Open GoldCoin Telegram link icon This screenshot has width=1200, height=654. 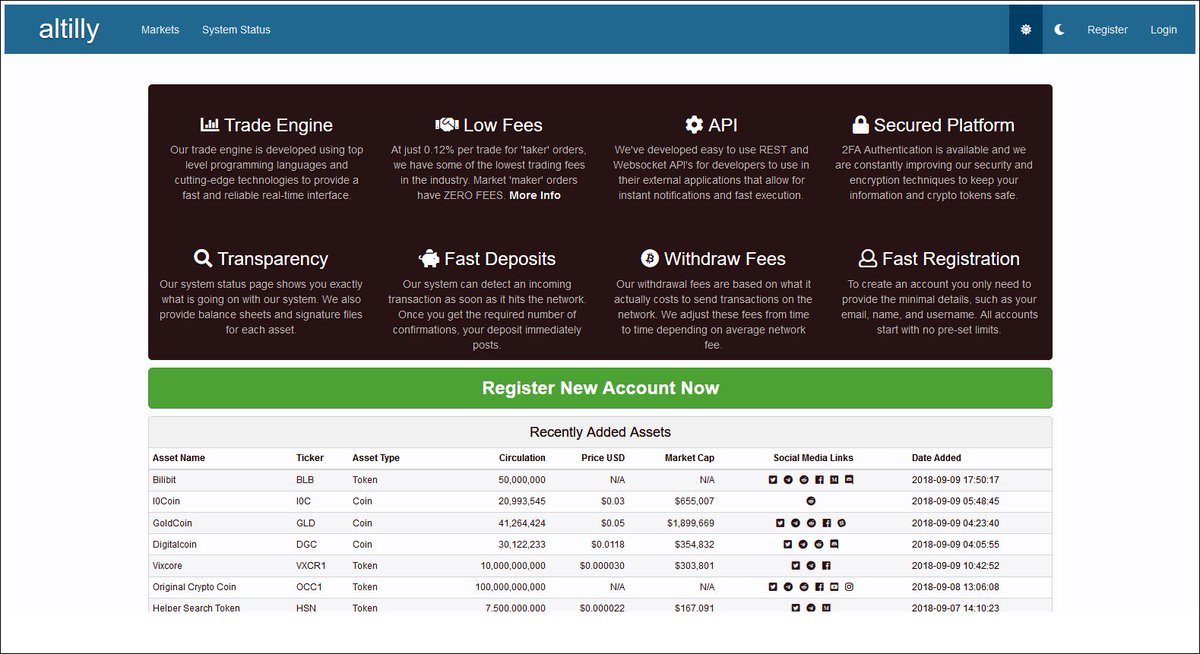[795, 523]
